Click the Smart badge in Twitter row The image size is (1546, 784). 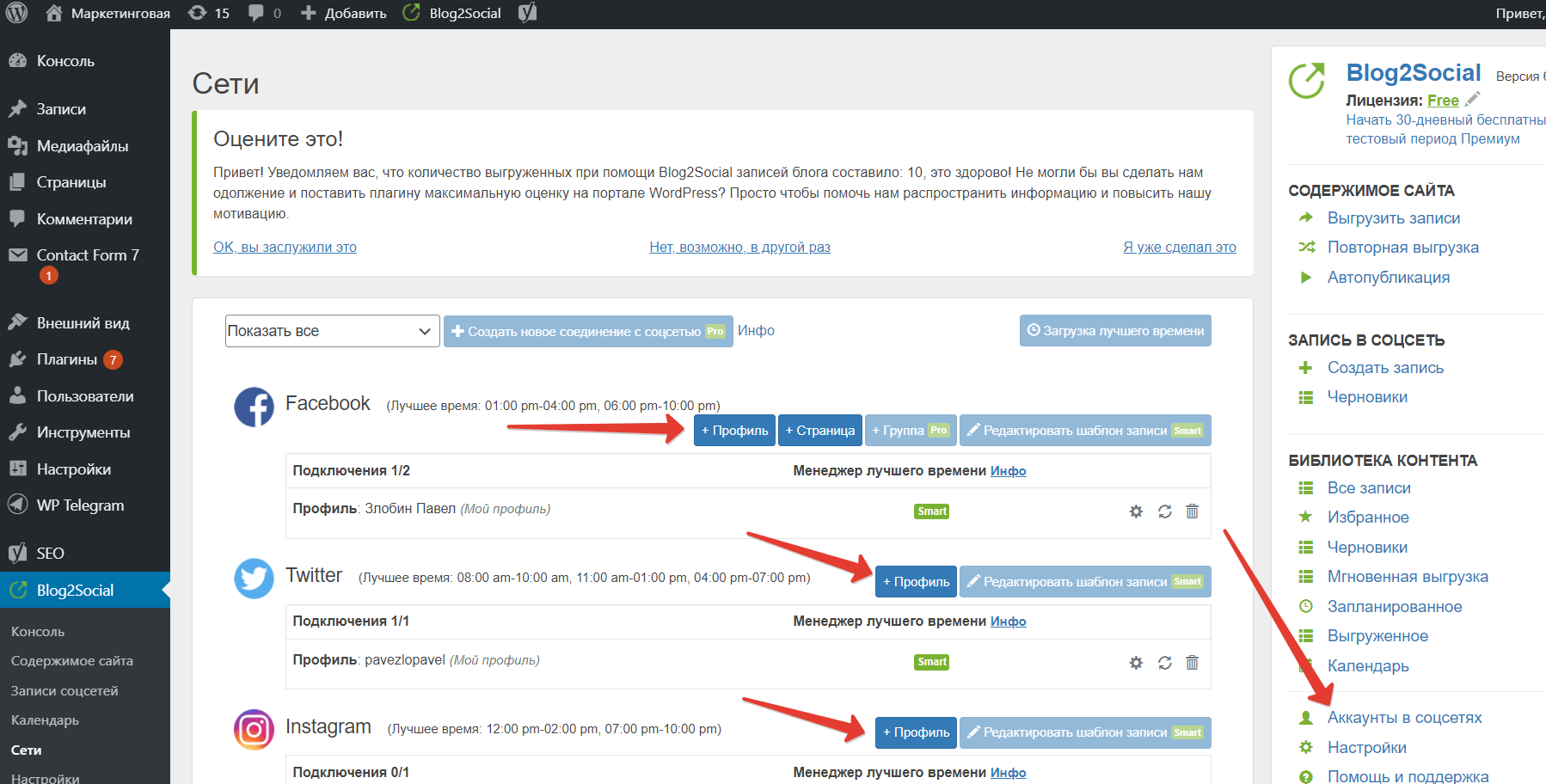point(932,662)
